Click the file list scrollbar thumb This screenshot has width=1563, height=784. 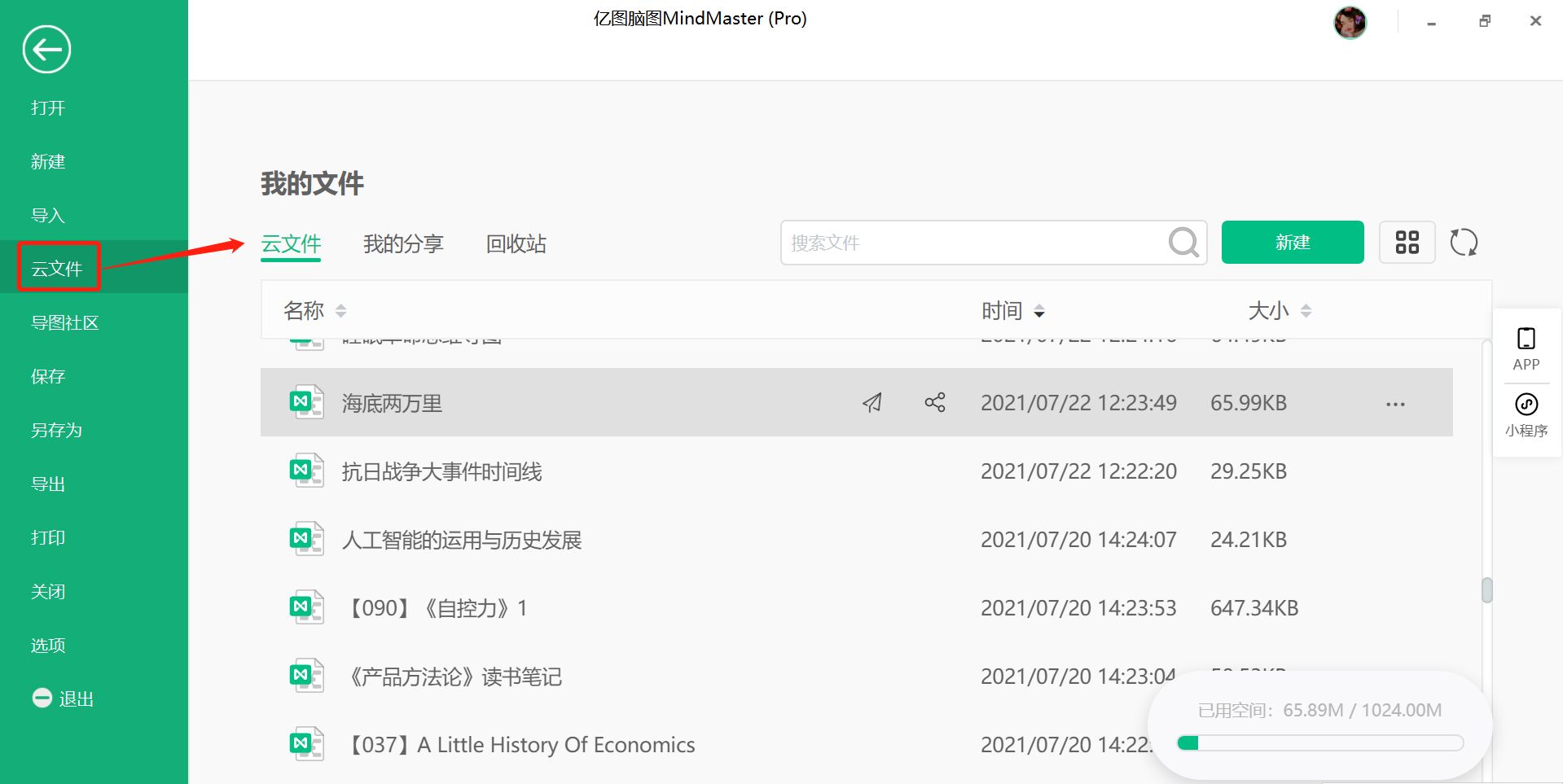[x=1486, y=590]
